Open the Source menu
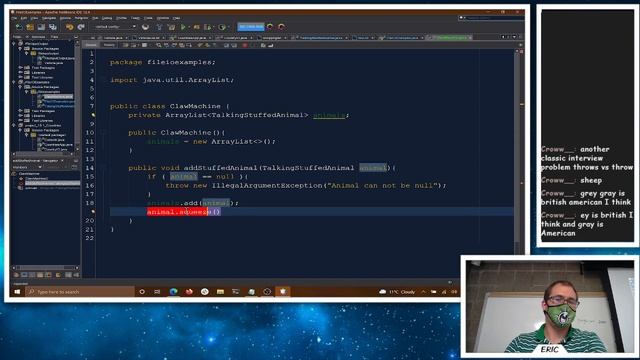The width and height of the screenshot is (640, 360). point(65,18)
